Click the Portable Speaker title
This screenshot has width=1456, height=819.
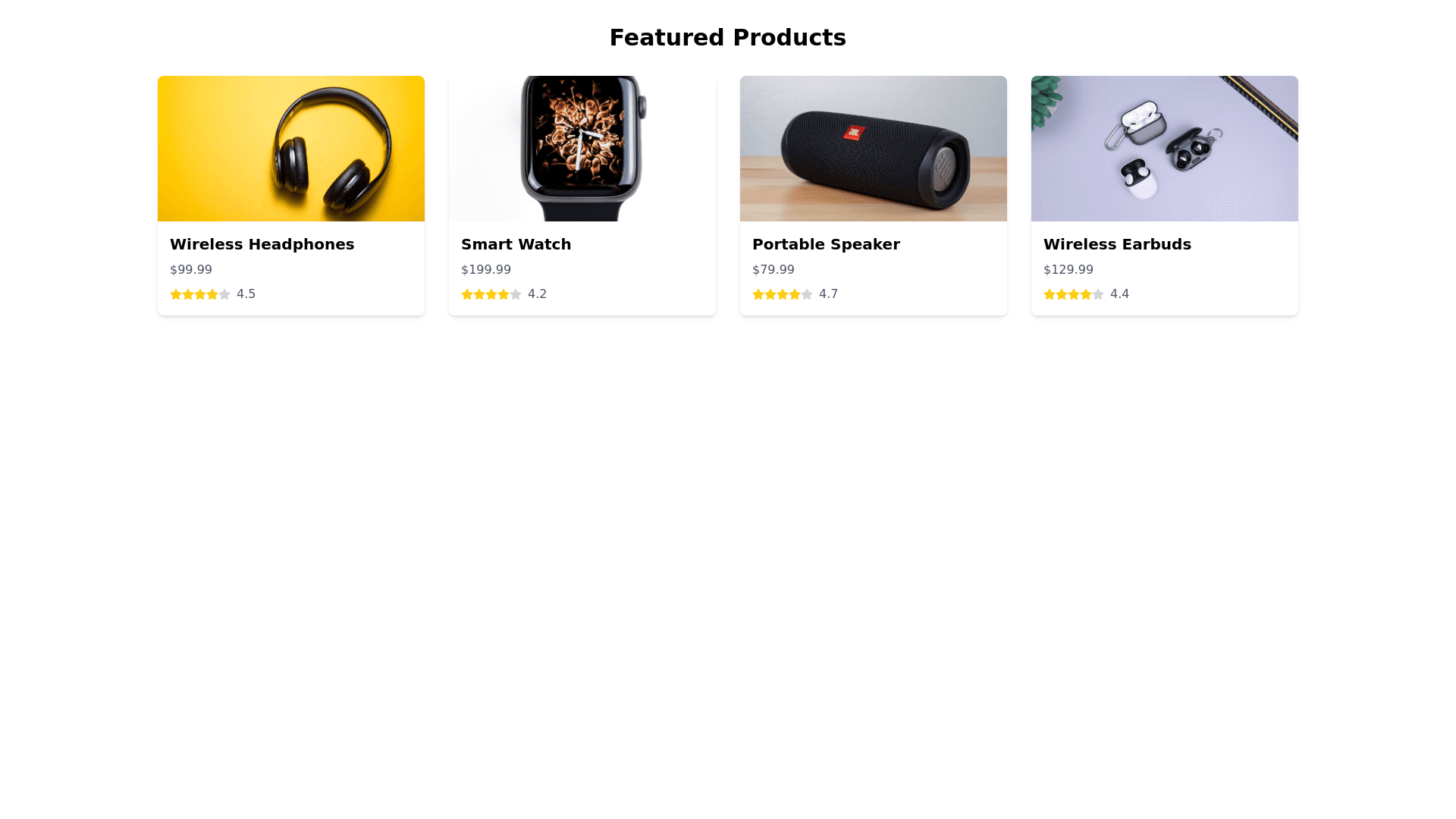point(826,244)
